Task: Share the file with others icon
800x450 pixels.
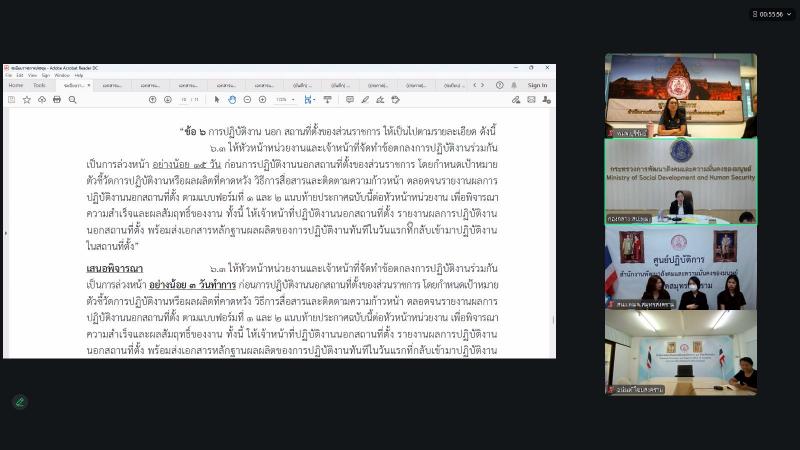Action: coord(546,100)
